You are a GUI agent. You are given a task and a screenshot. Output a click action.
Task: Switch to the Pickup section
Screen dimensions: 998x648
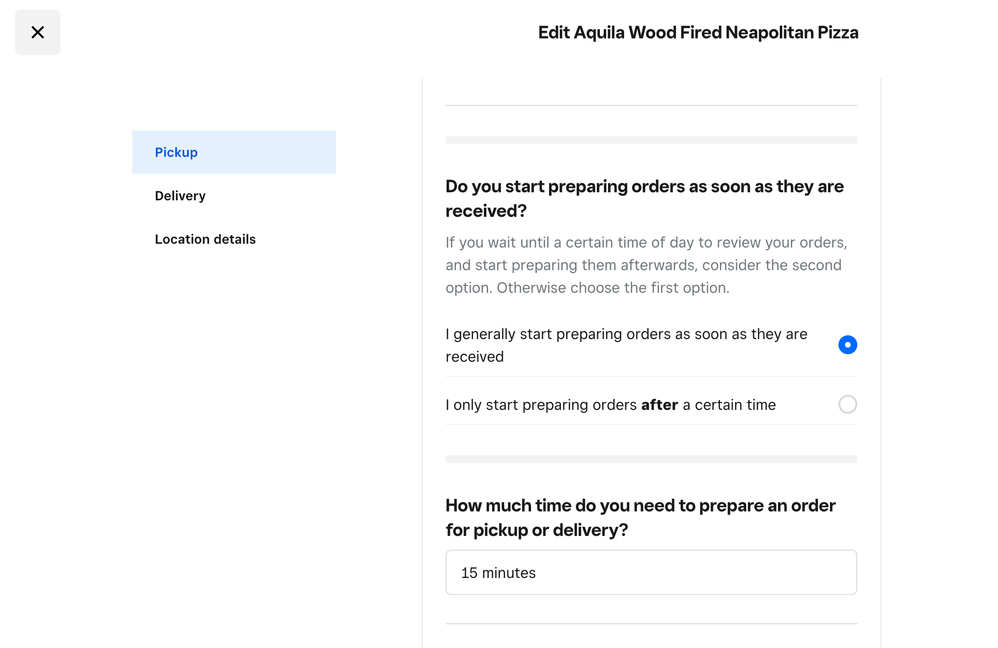pos(233,152)
